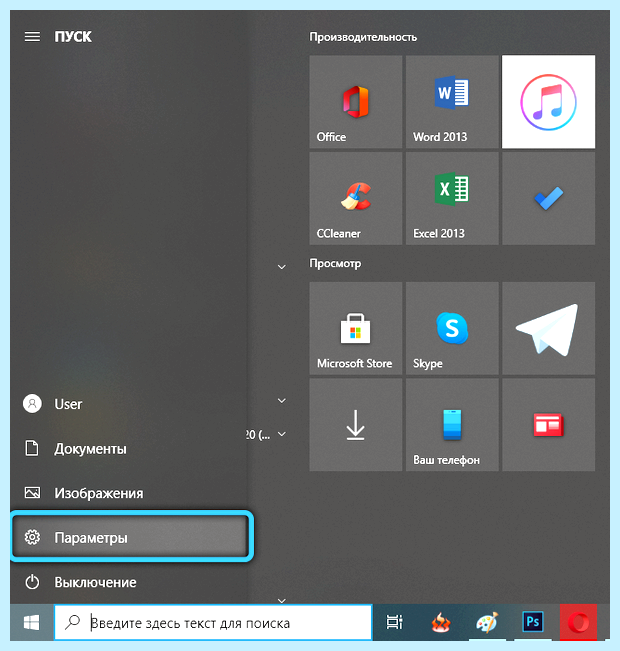The width and height of the screenshot is (620, 651).
Task: Launch Skype tile
Action: click(452, 328)
